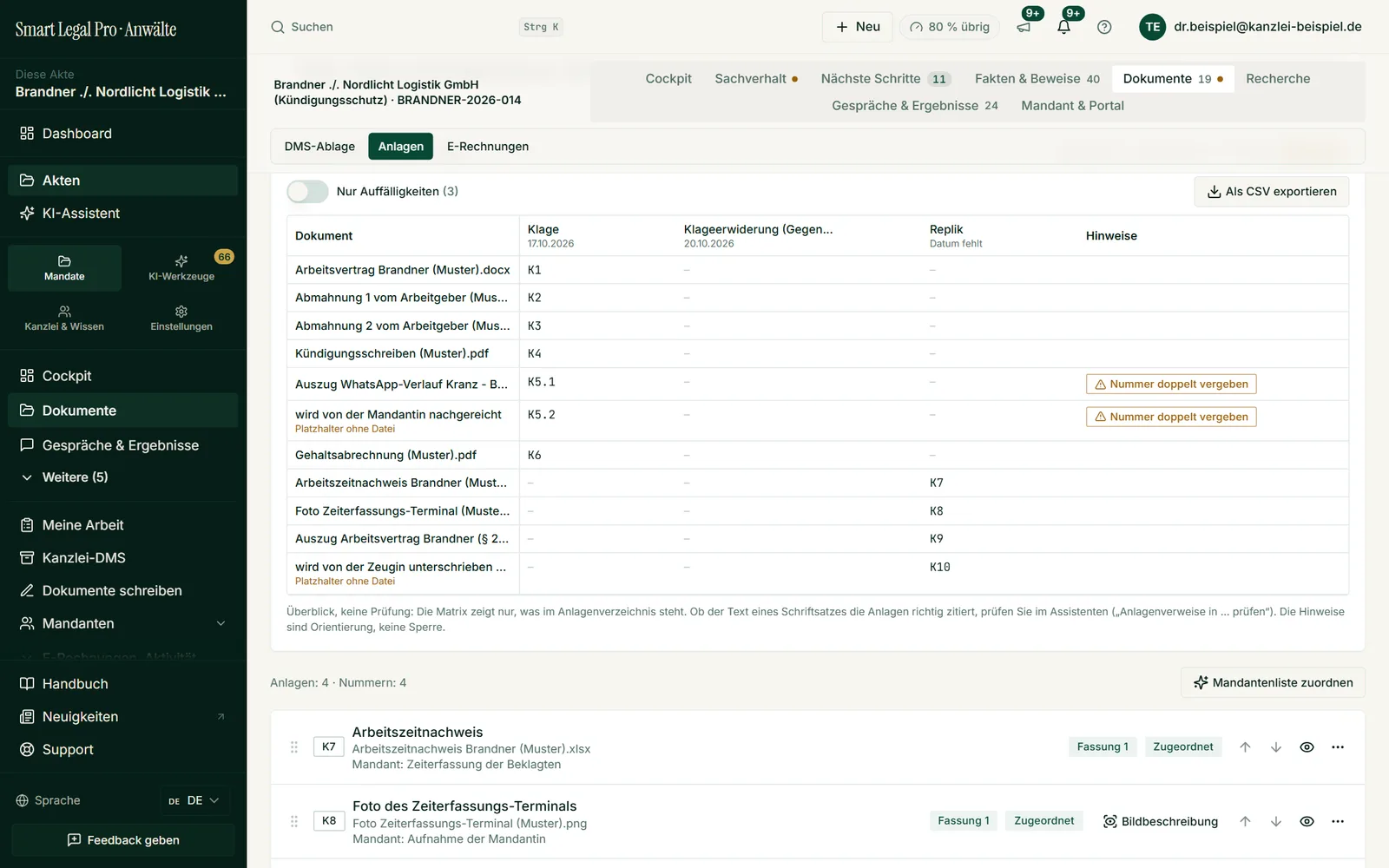Click Mandantenliste zuordnen button
Viewport: 1389px width, 868px height.
[x=1273, y=683]
